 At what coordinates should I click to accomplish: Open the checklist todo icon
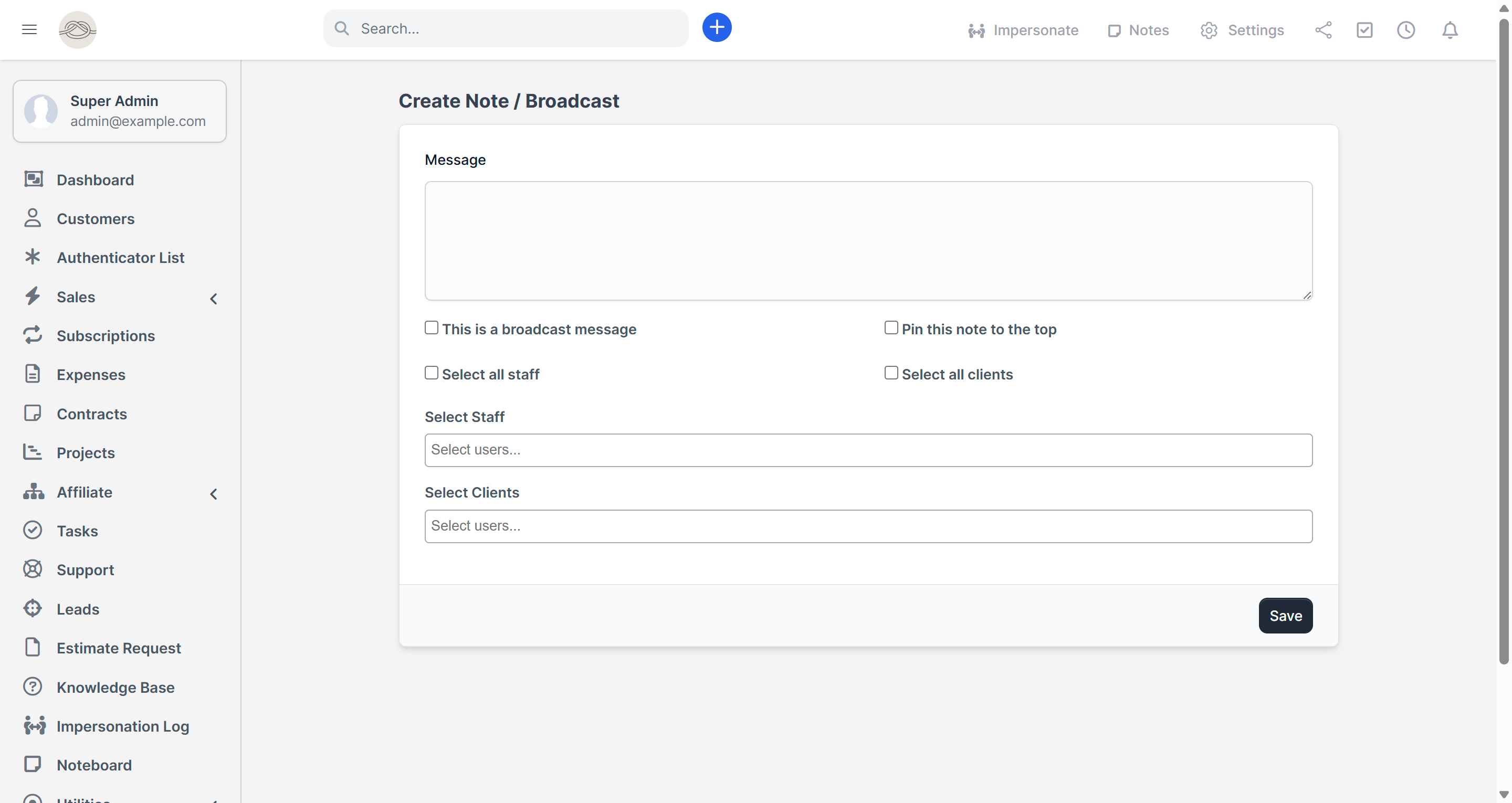pos(1364,30)
